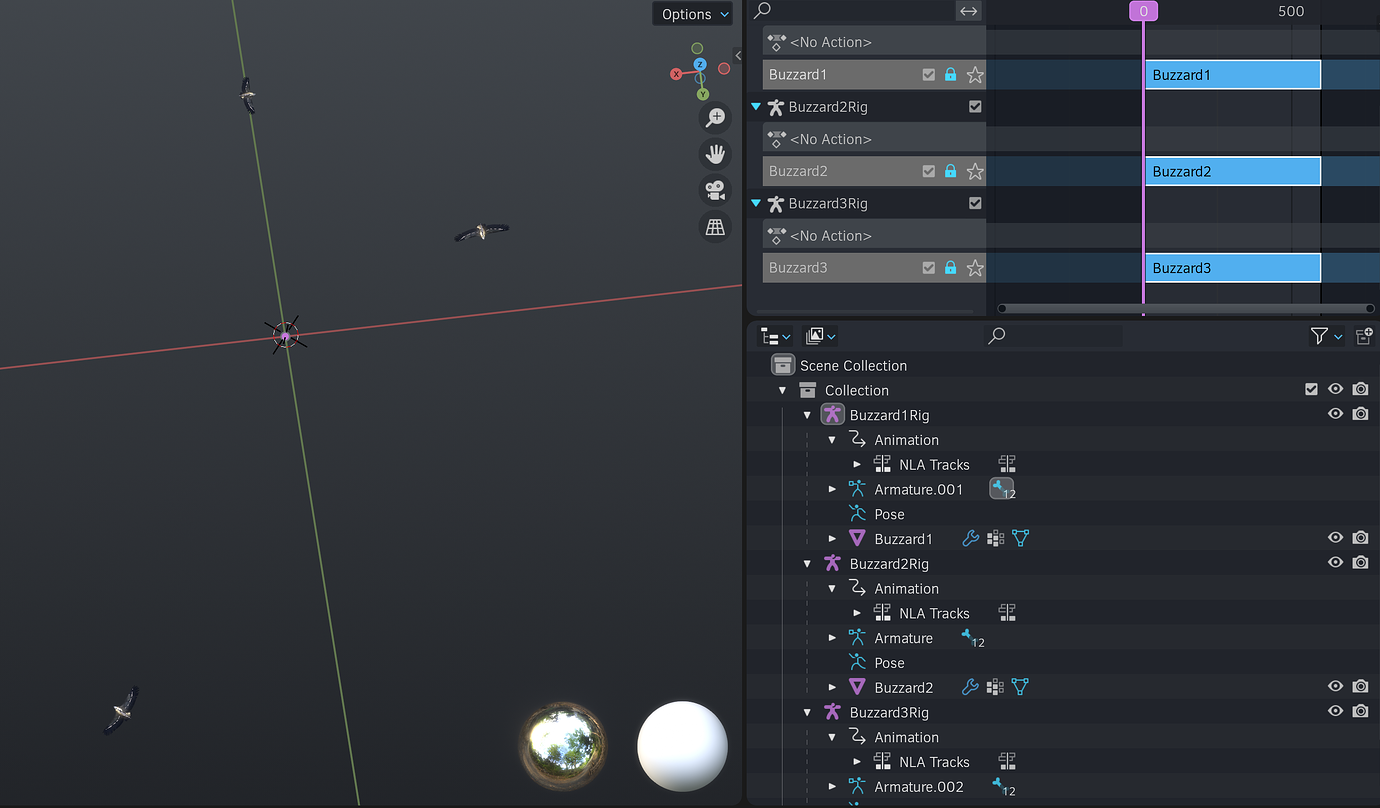Collapse Buzzard1Rig in the outliner
The width and height of the screenshot is (1380, 808).
point(807,415)
